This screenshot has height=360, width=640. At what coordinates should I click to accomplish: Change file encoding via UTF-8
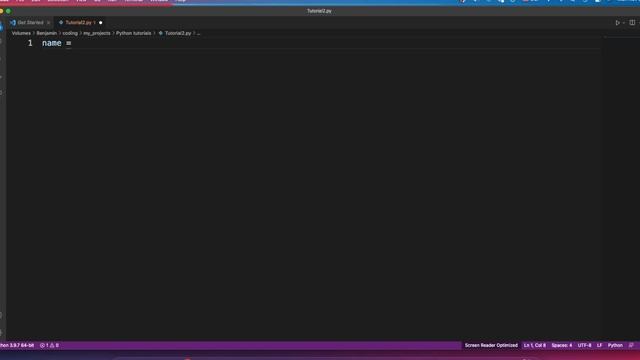(x=584, y=345)
